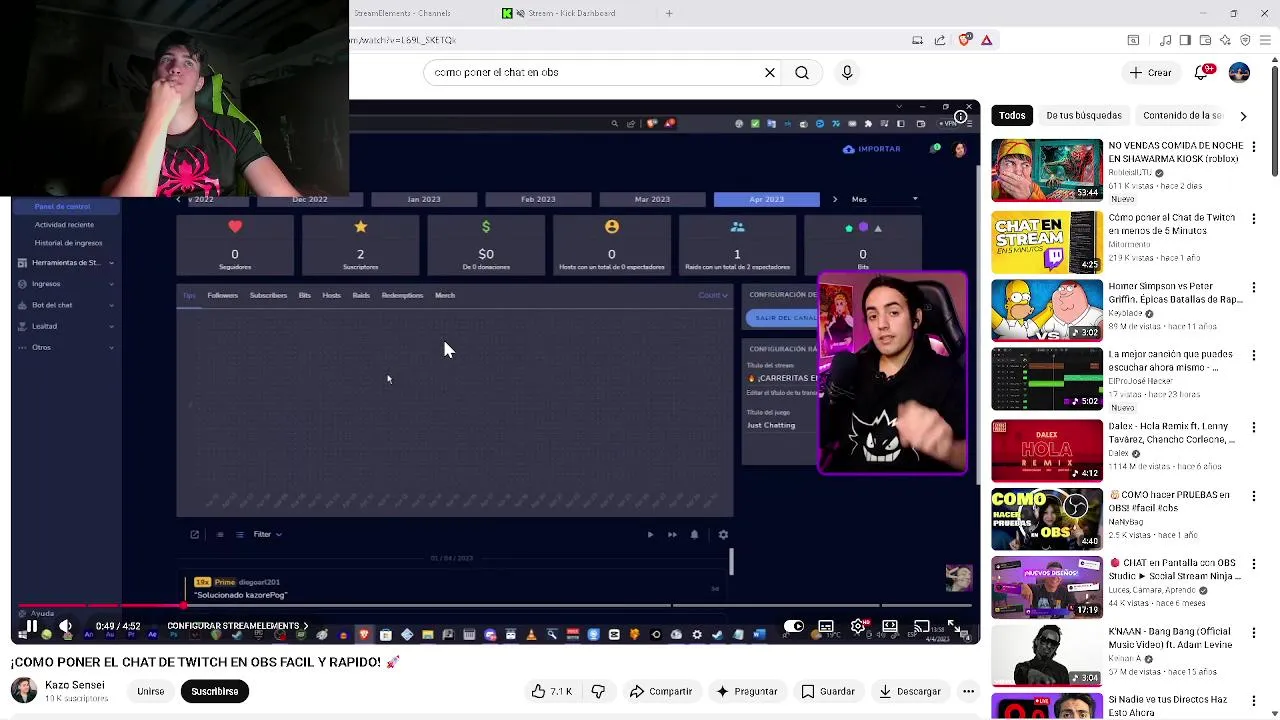Open the media control music-note icon
The image size is (1280, 720).
[1165, 40]
